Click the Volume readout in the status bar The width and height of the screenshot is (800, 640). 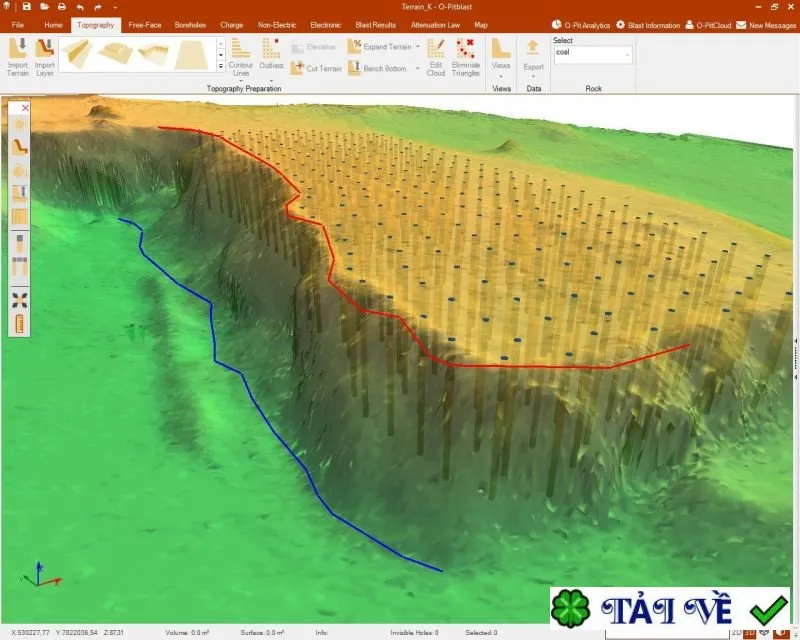click(187, 633)
